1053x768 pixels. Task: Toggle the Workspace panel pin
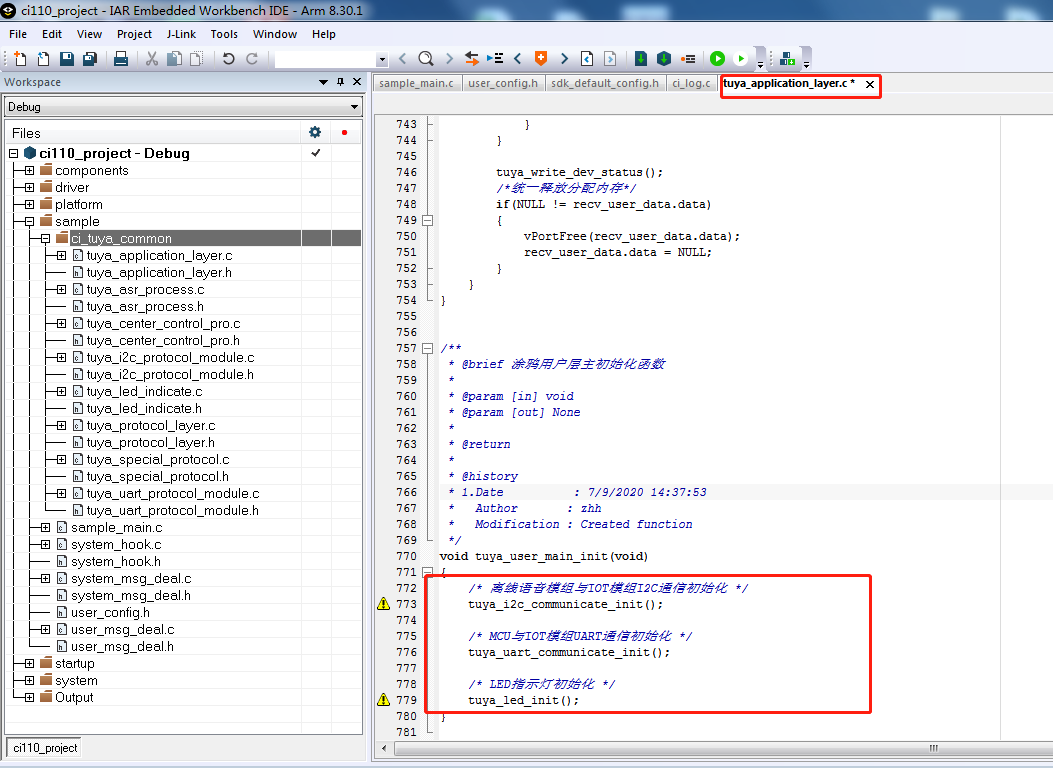(340, 82)
